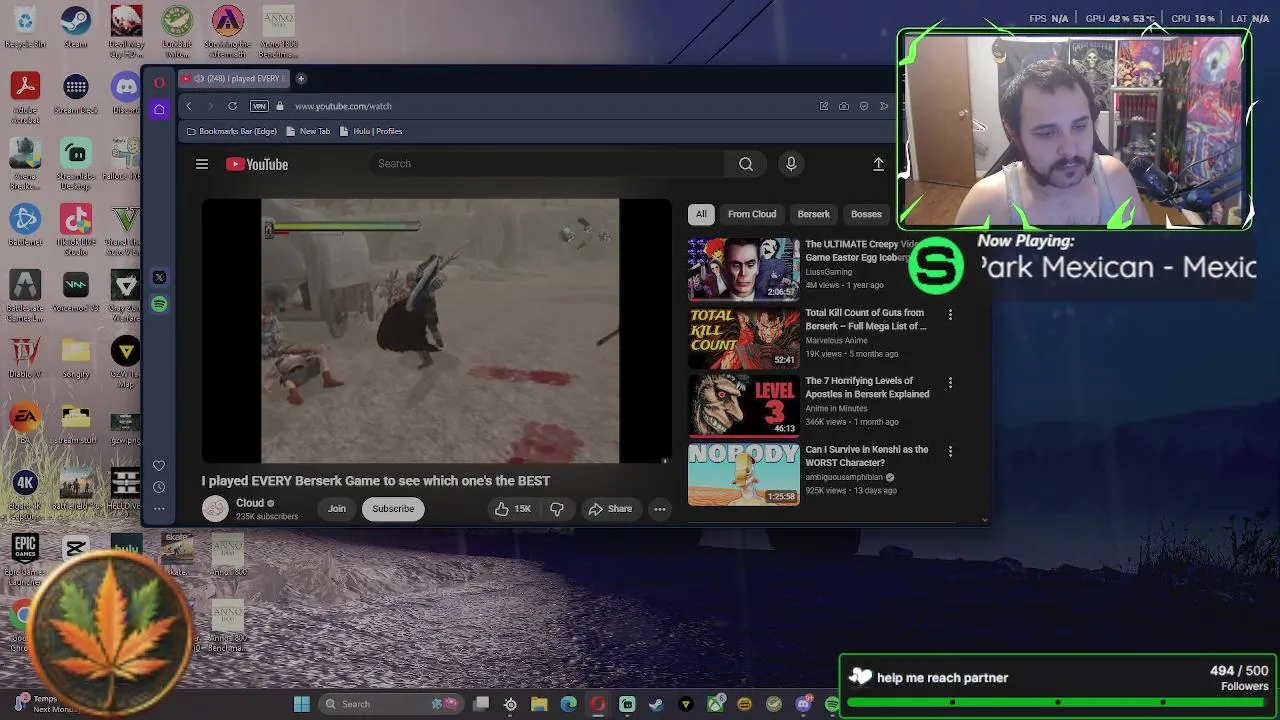Open options for '7 Horrifying Levels of Apostles'
The width and height of the screenshot is (1280, 720).
pyautogui.click(x=950, y=382)
